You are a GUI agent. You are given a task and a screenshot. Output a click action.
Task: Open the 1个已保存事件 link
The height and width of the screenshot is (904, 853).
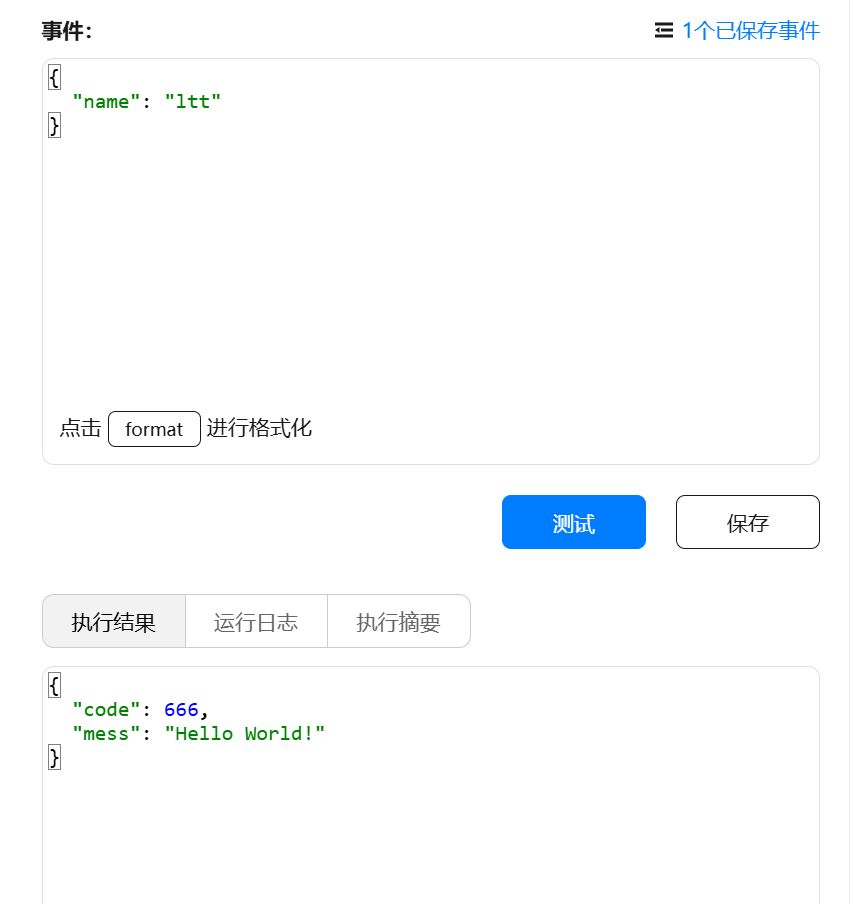click(x=750, y=31)
